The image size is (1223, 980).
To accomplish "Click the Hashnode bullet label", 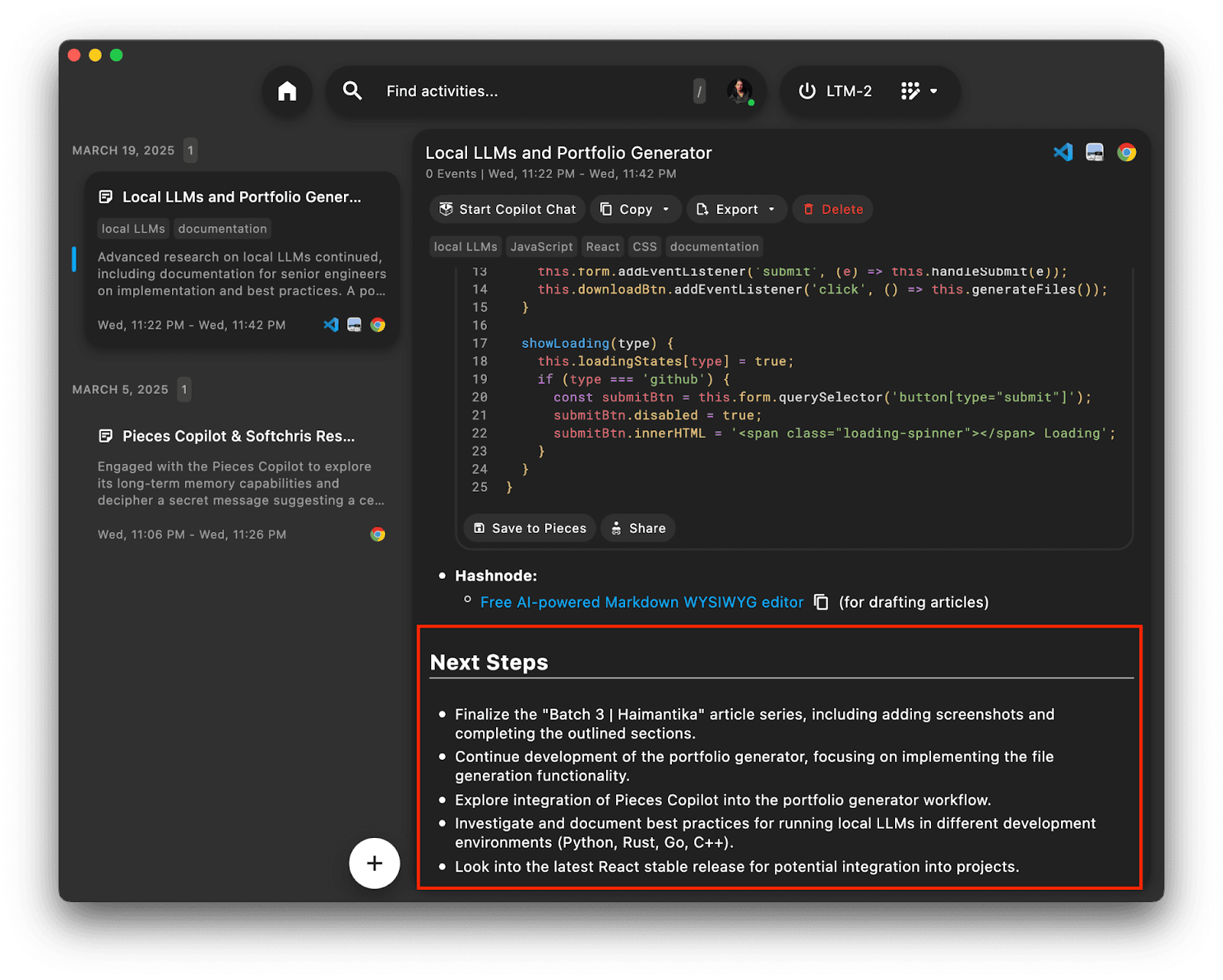I will (496, 576).
